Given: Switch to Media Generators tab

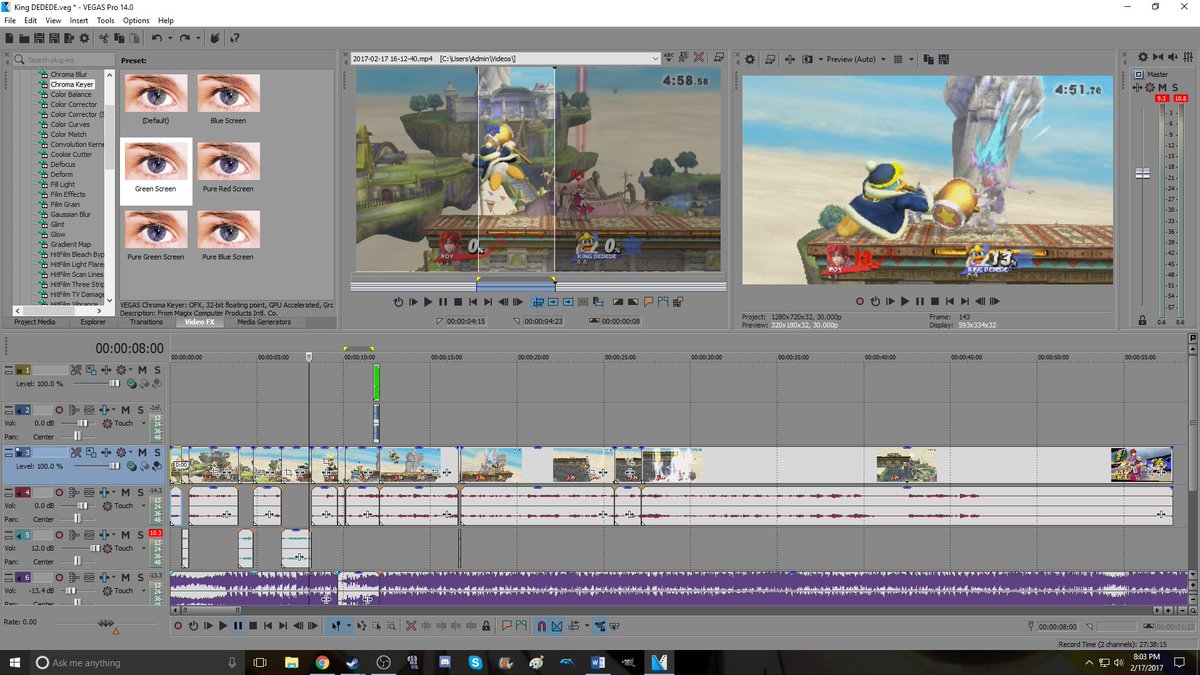Looking at the screenshot, I should (264, 322).
